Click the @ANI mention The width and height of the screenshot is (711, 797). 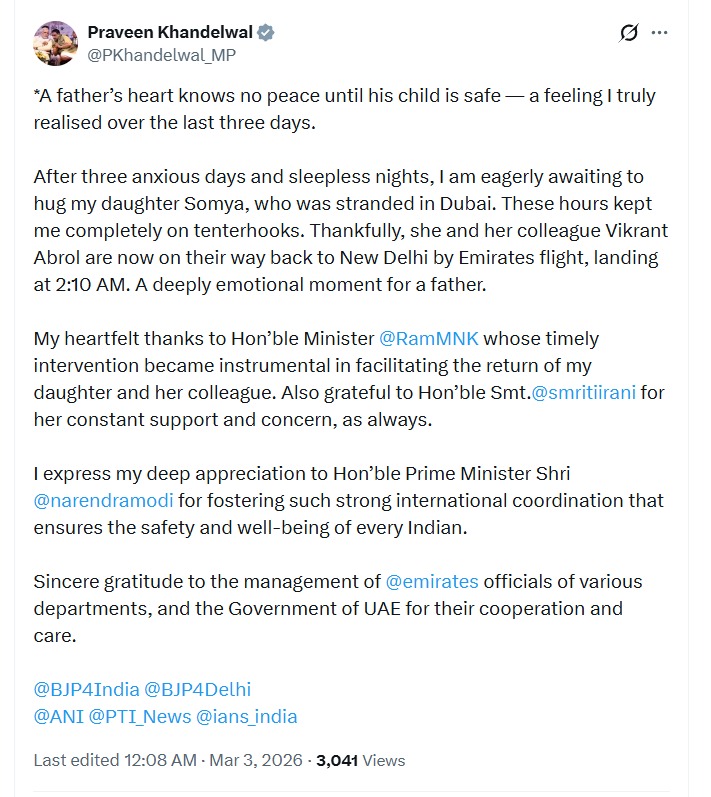[58, 716]
